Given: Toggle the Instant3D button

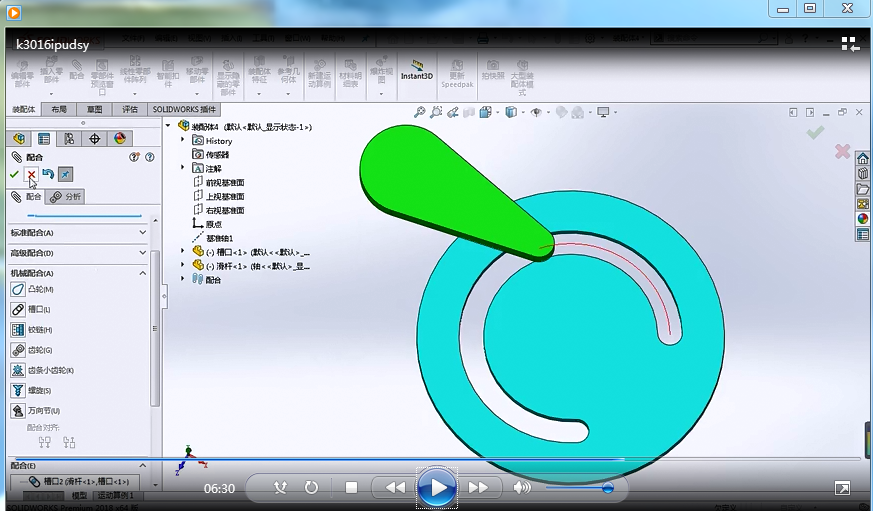Looking at the screenshot, I should (417, 69).
